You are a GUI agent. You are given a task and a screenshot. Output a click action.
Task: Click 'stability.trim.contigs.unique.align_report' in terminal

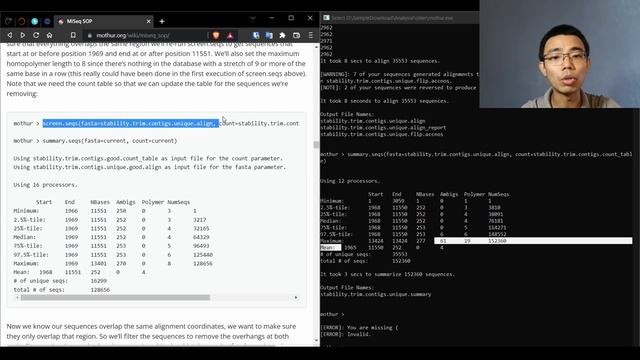(383, 127)
